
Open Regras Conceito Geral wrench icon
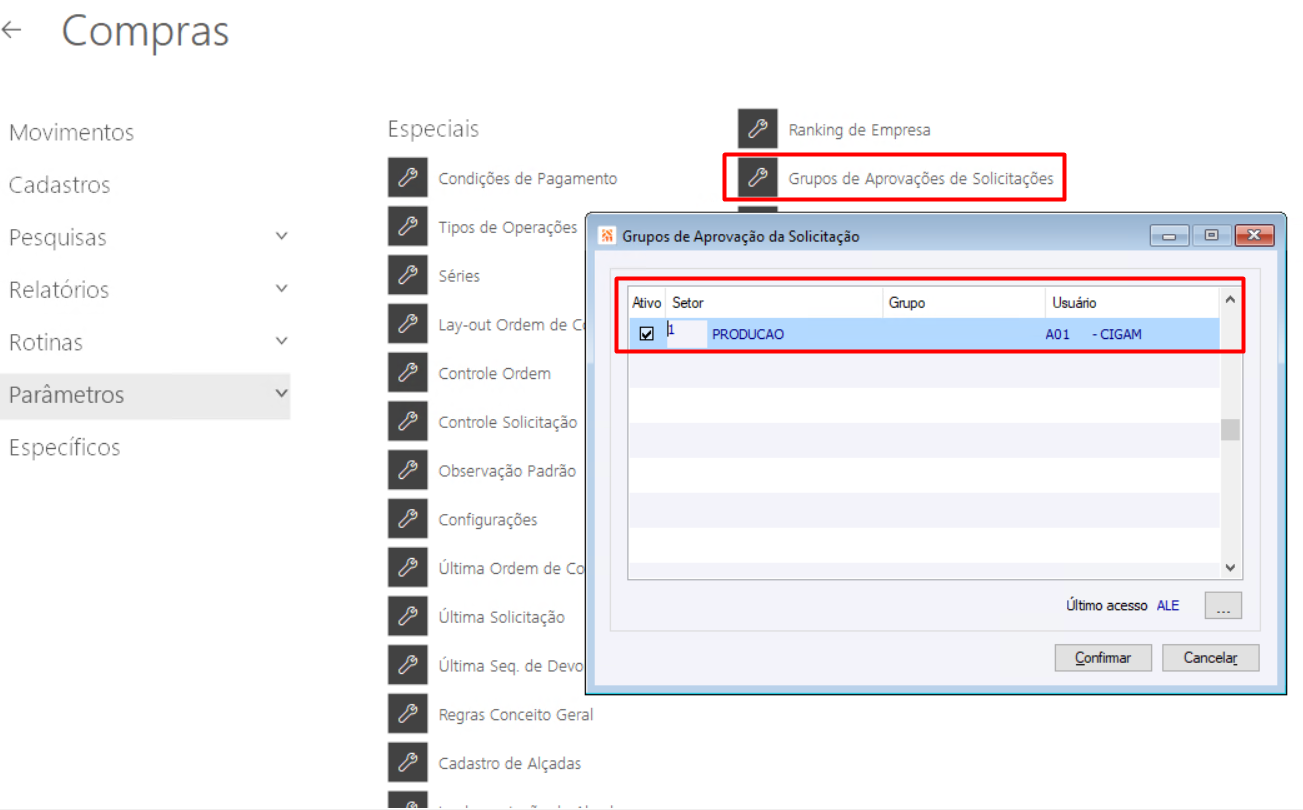click(x=407, y=714)
